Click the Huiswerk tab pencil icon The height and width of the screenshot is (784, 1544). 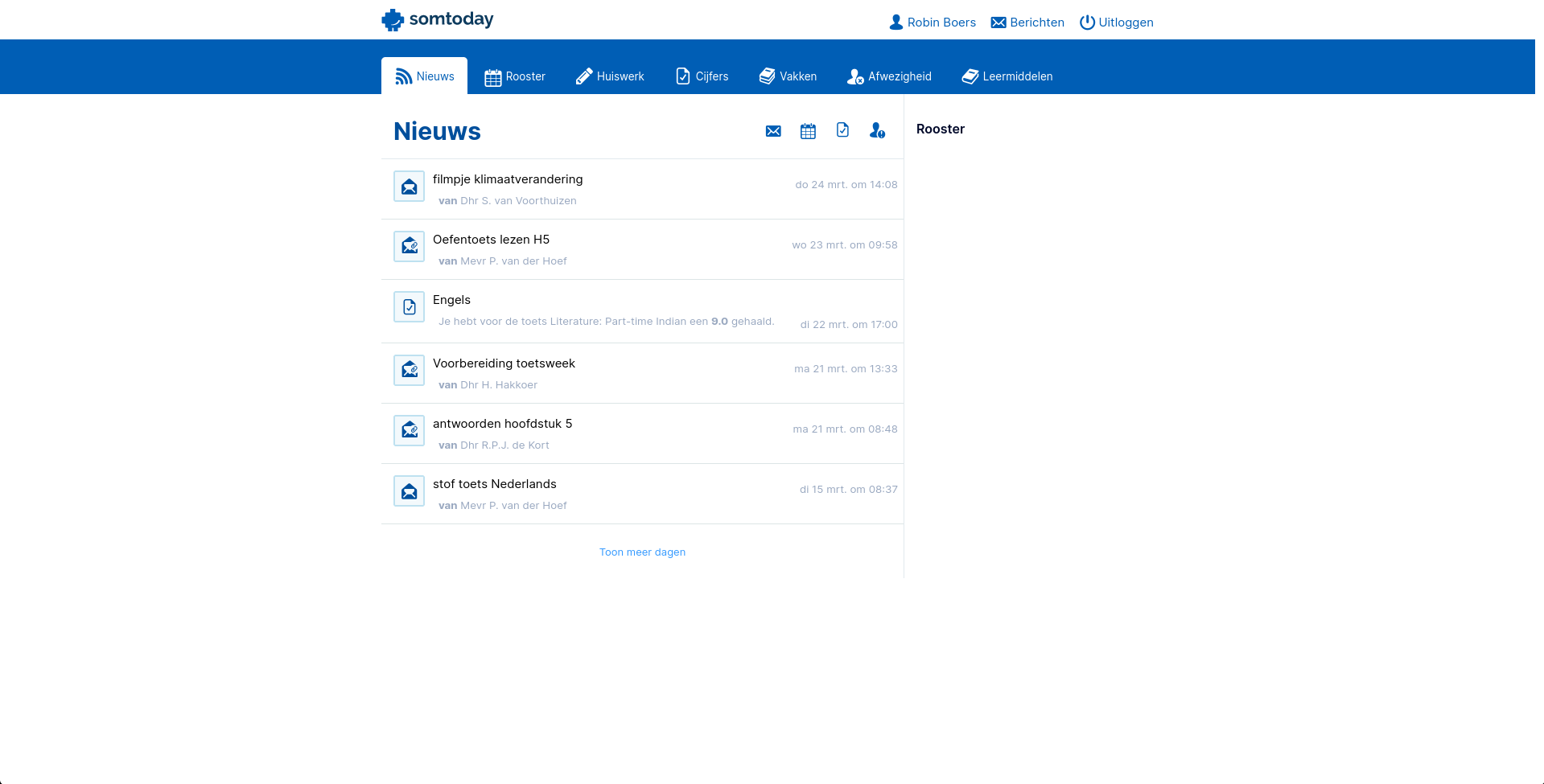584,76
